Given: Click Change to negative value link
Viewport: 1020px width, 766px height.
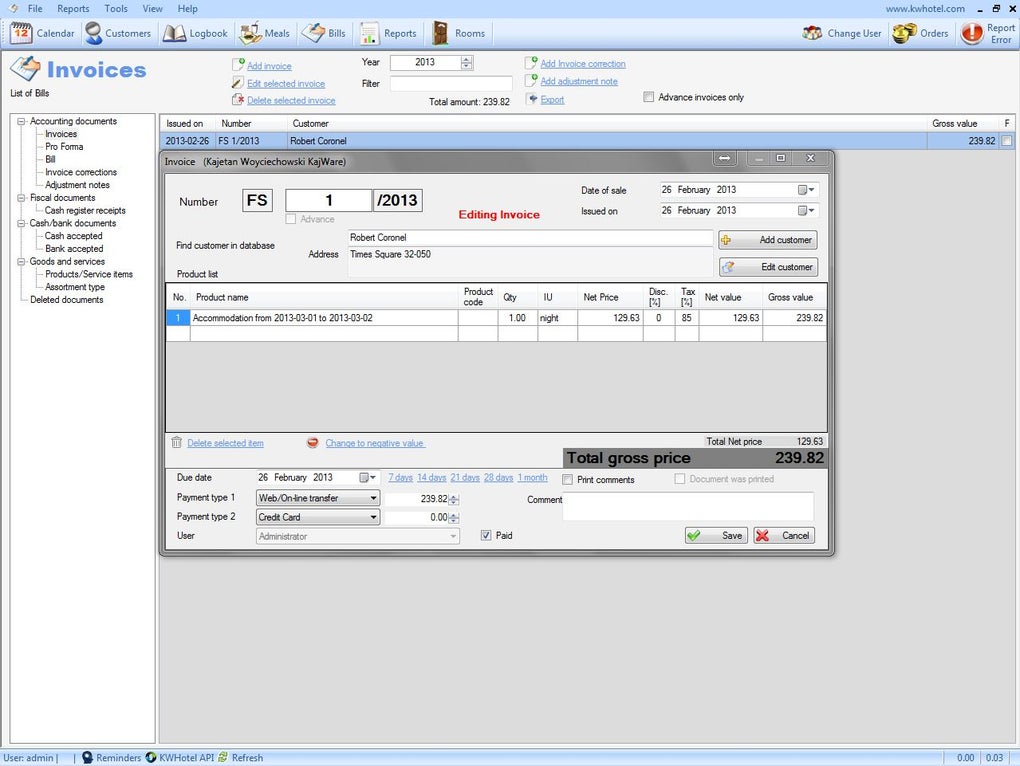Looking at the screenshot, I should point(375,443).
